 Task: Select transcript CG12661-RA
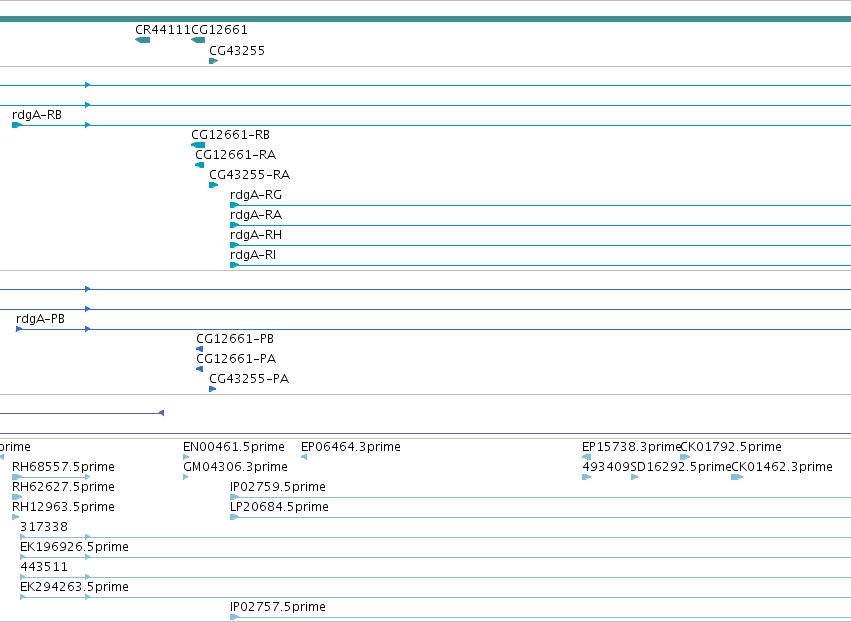[x=236, y=155]
